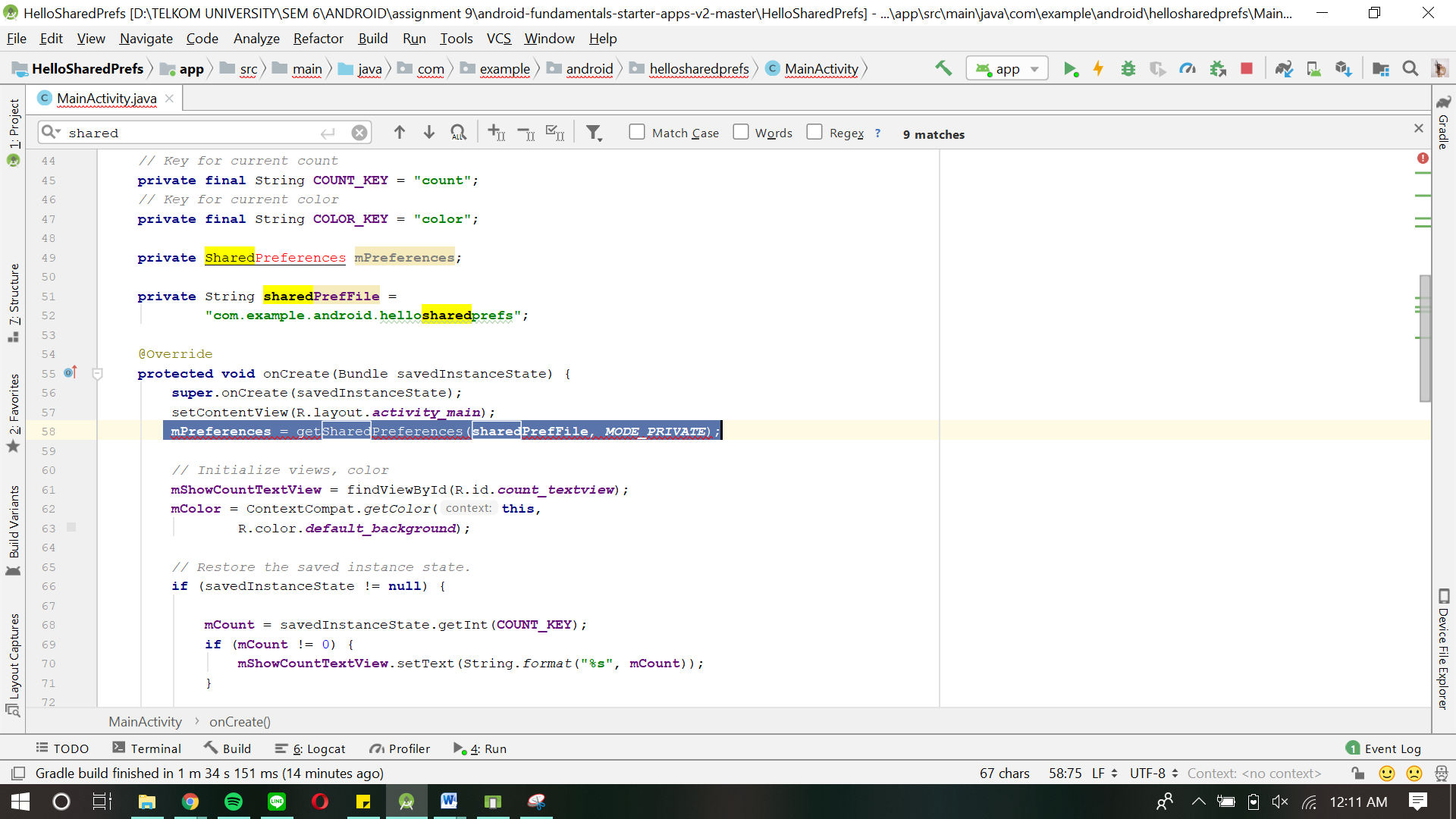The width and height of the screenshot is (1456, 819).
Task: Click the Terminal tool window button
Action: pyautogui.click(x=147, y=748)
